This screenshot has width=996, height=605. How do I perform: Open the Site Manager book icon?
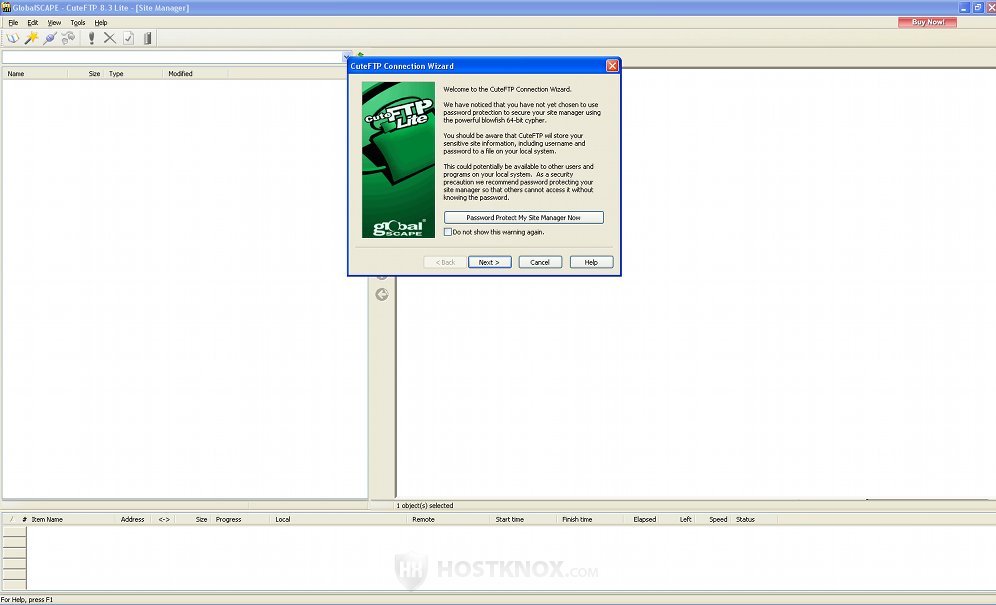tap(13, 38)
